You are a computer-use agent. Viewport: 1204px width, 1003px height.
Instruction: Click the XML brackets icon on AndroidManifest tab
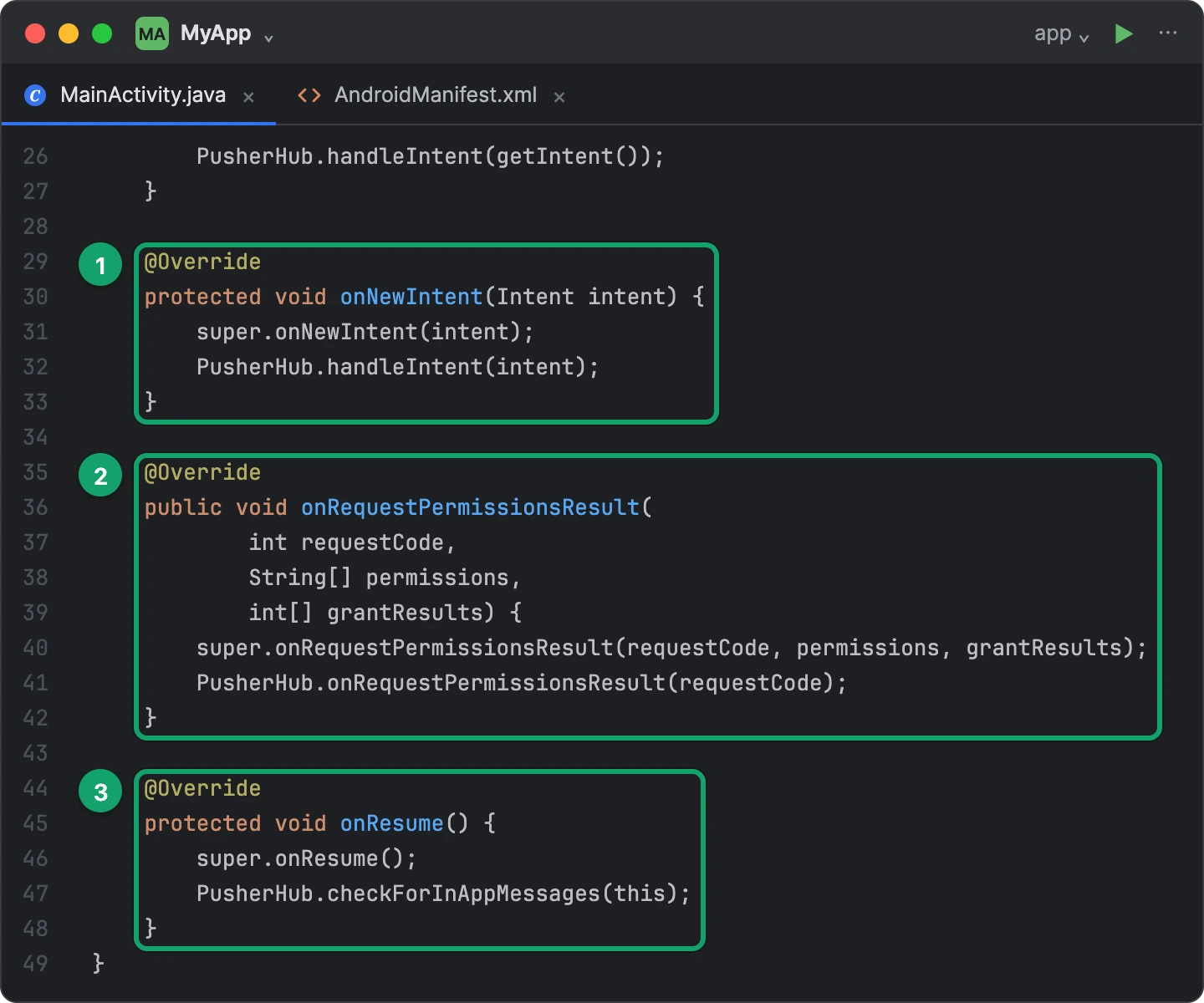point(309,96)
